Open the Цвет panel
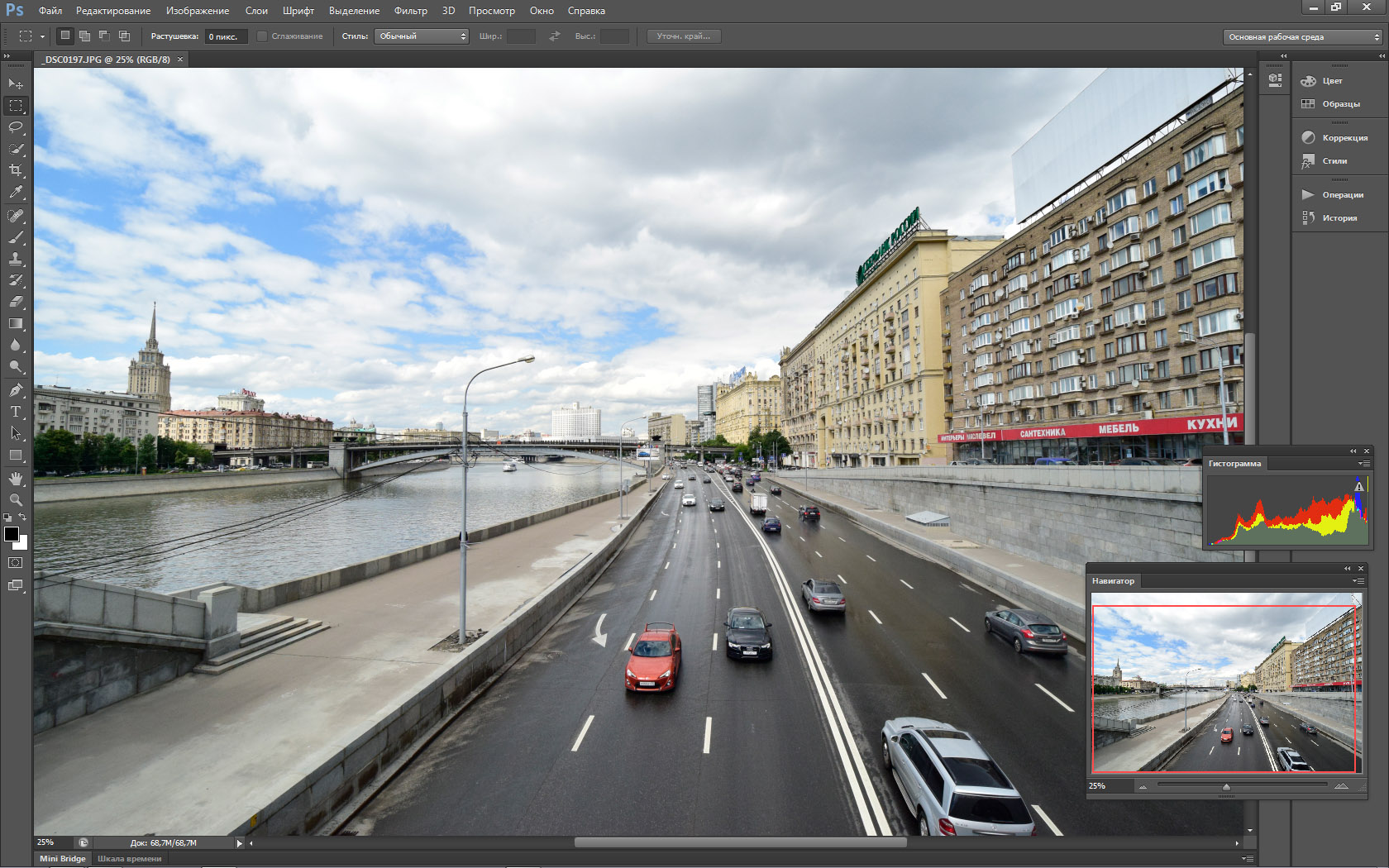The width and height of the screenshot is (1389, 868). (1332, 81)
